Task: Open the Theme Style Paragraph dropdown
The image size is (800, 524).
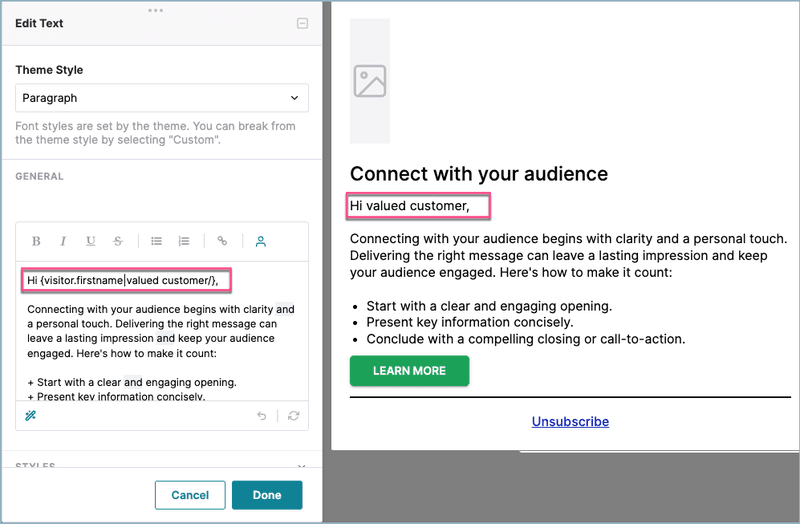Action: pyautogui.click(x=161, y=98)
